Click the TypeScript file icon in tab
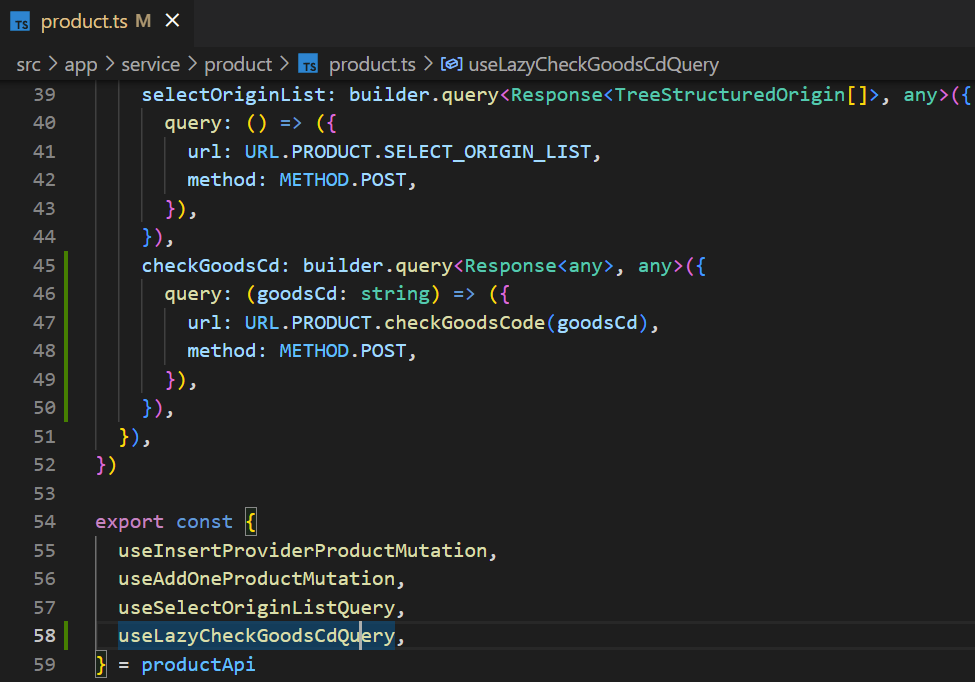 [20, 22]
